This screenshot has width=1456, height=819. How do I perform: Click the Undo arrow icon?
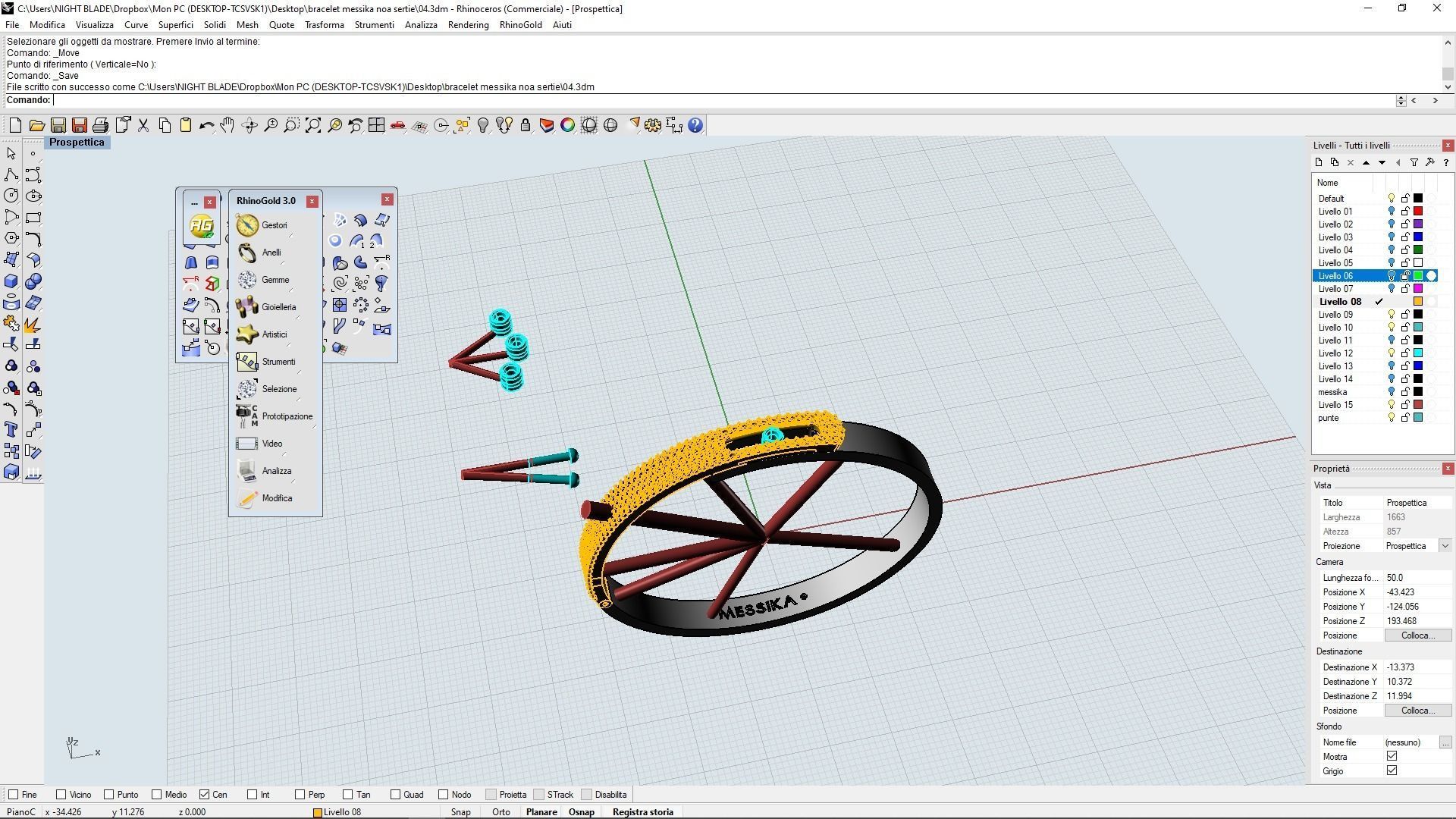coord(206,125)
